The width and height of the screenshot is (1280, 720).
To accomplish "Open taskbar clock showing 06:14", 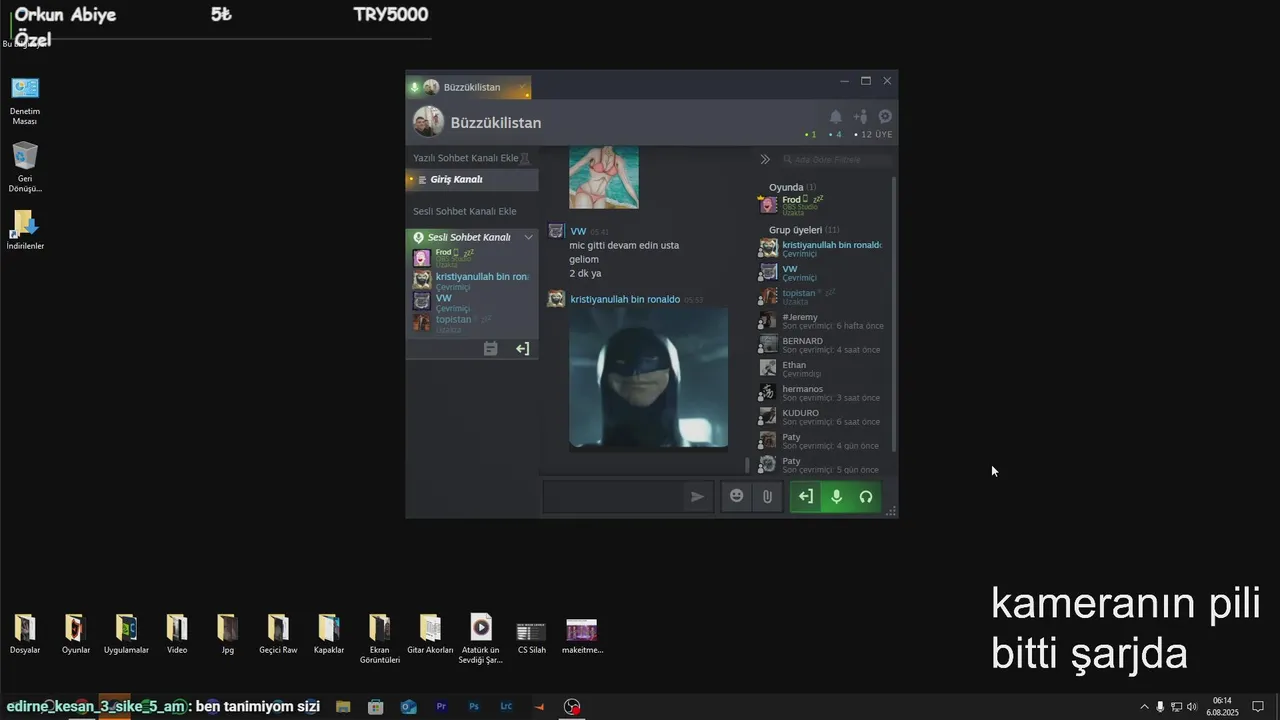I will point(1222,707).
